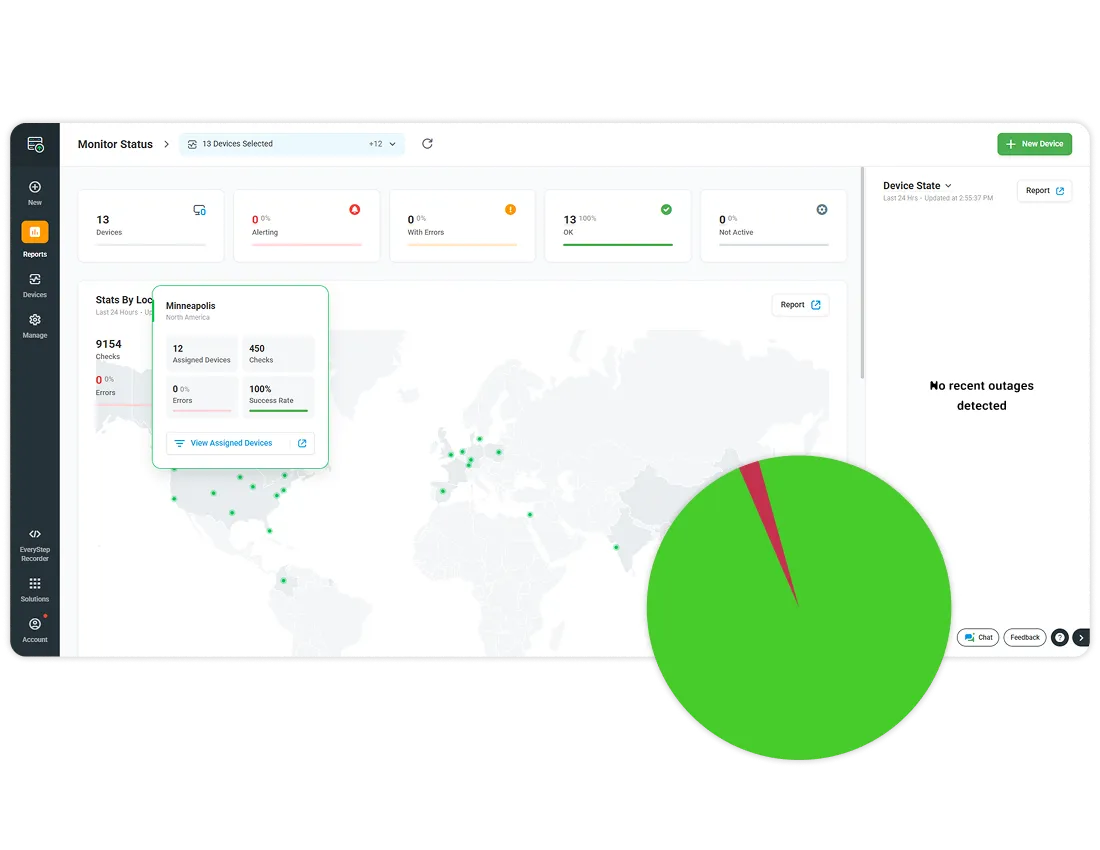Image resolution: width=1100 pixels, height=850 pixels.
Task: Expand the Devices Selected dropdown
Action: tap(392, 143)
